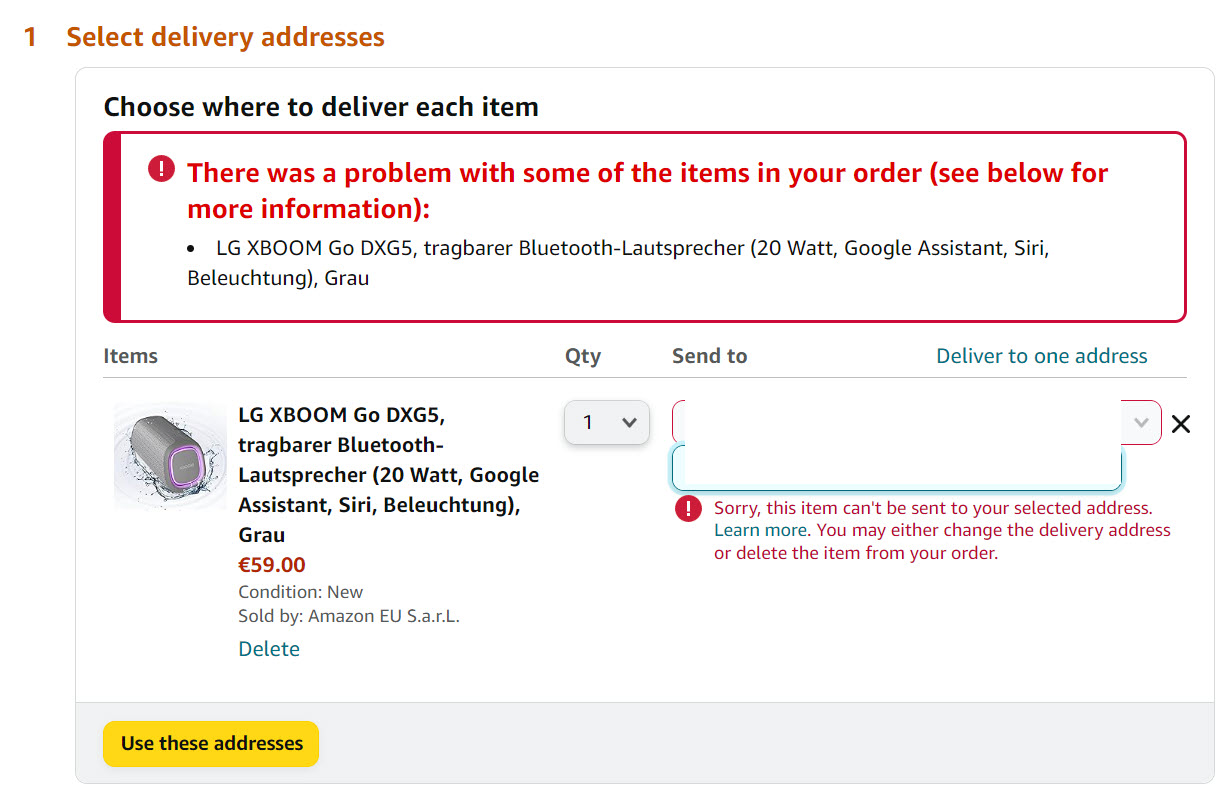1224x794 pixels.
Task: Expand the Send to address dropdown arrow
Action: 1141,423
